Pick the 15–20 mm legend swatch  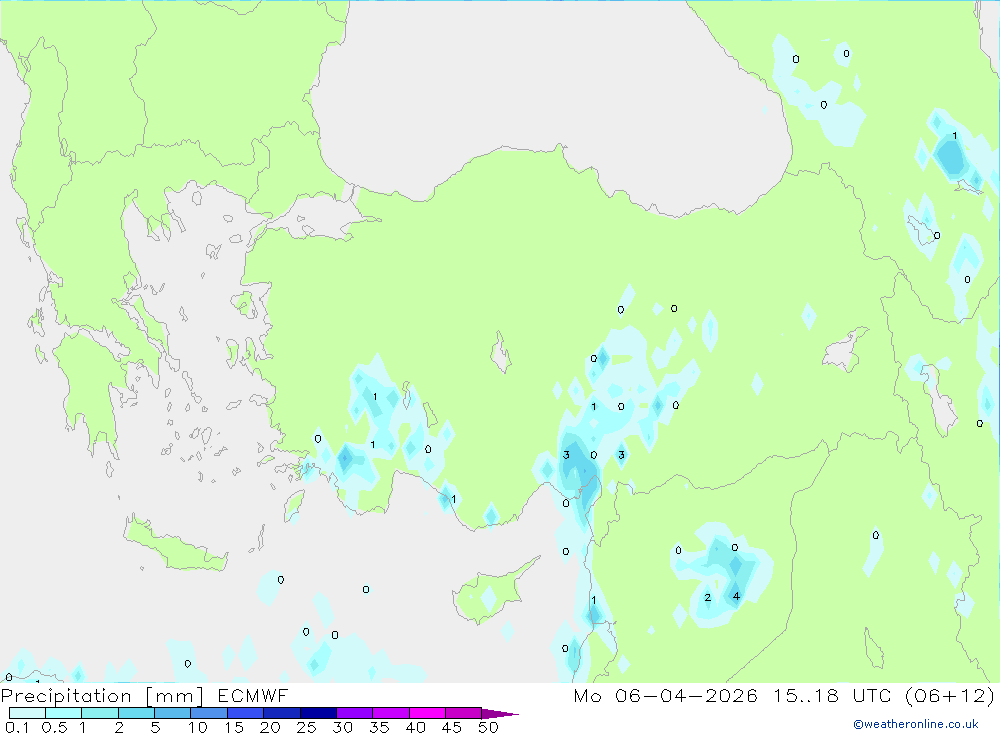pos(245,713)
